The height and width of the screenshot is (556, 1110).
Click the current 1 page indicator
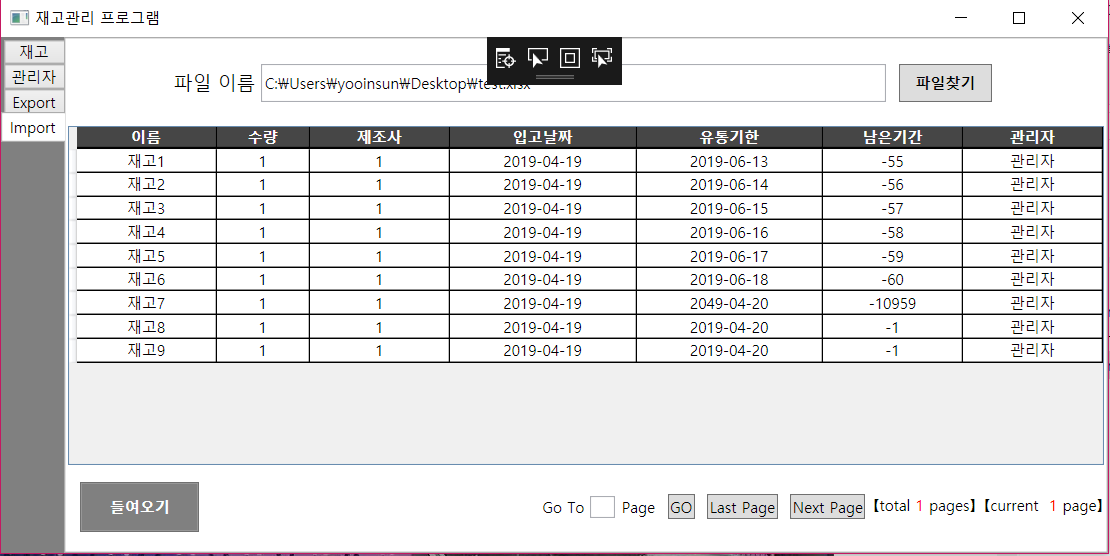point(1043,506)
